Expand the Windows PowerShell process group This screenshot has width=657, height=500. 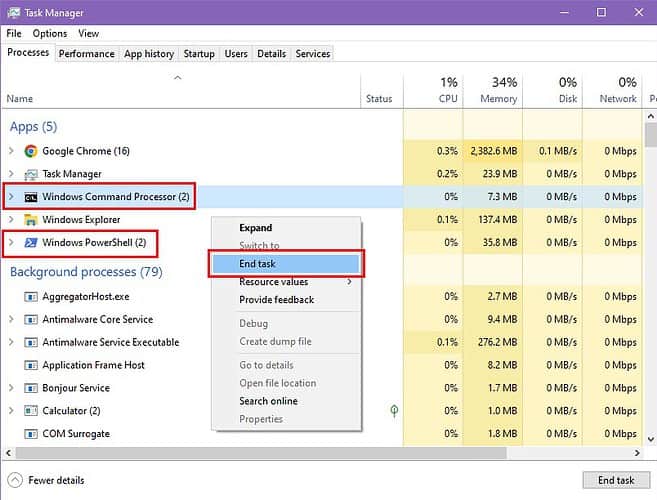pyautogui.click(x=11, y=243)
